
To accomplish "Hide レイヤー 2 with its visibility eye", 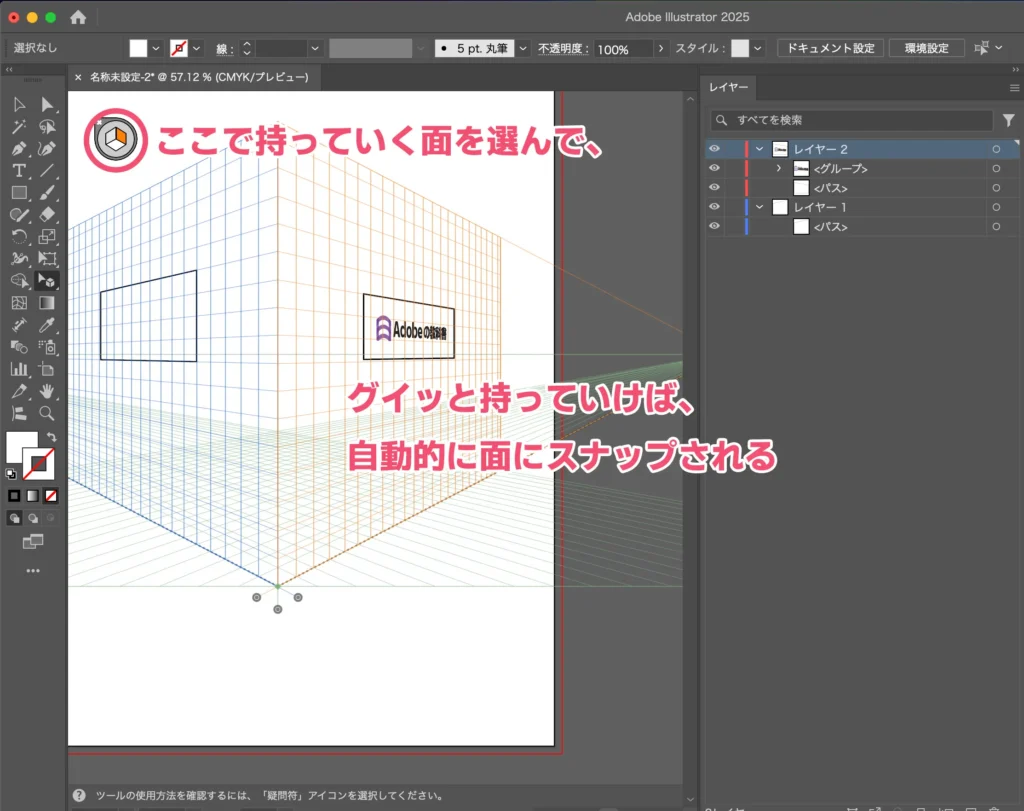I will 714,148.
